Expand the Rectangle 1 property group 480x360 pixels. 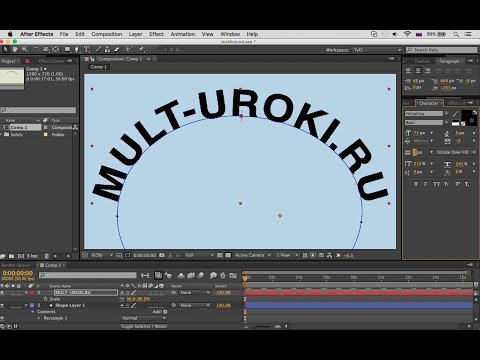tap(39, 318)
